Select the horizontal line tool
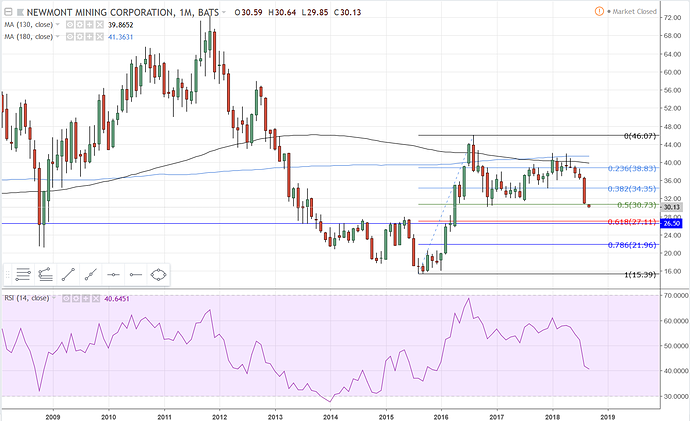 (114, 273)
